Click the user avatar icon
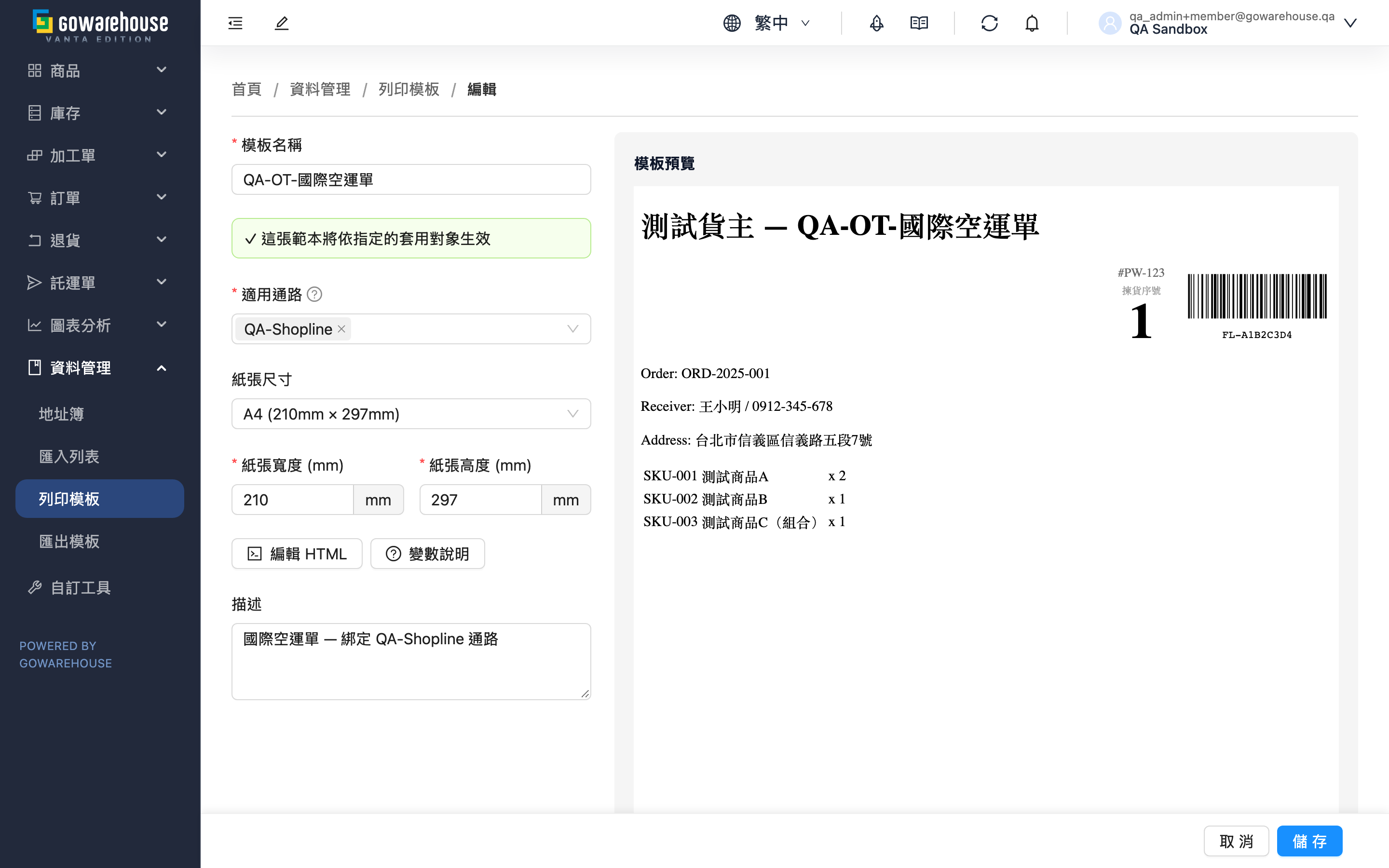1389x868 pixels. 1109,23
